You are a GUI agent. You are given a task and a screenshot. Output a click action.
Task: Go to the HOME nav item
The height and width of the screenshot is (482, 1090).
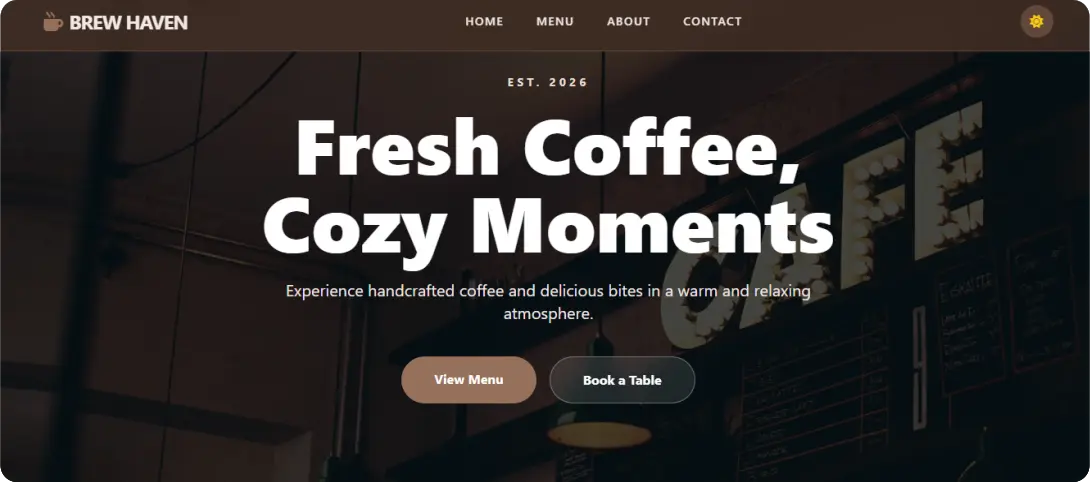(x=484, y=22)
